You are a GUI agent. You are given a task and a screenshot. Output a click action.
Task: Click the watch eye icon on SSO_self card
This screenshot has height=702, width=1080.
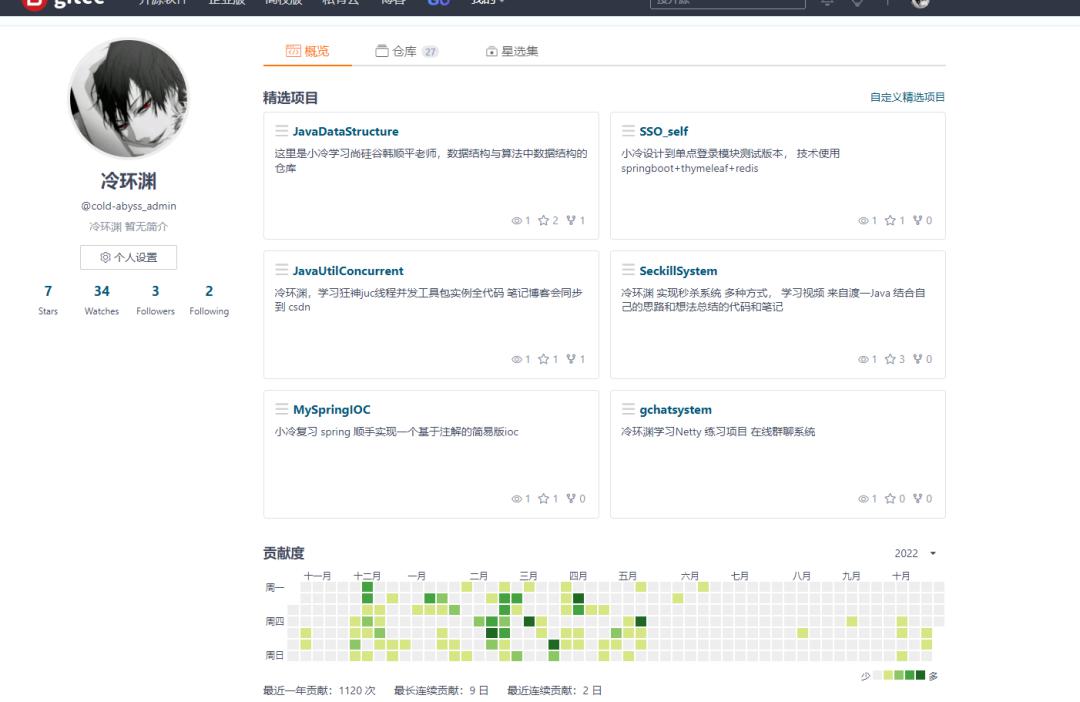pos(863,220)
